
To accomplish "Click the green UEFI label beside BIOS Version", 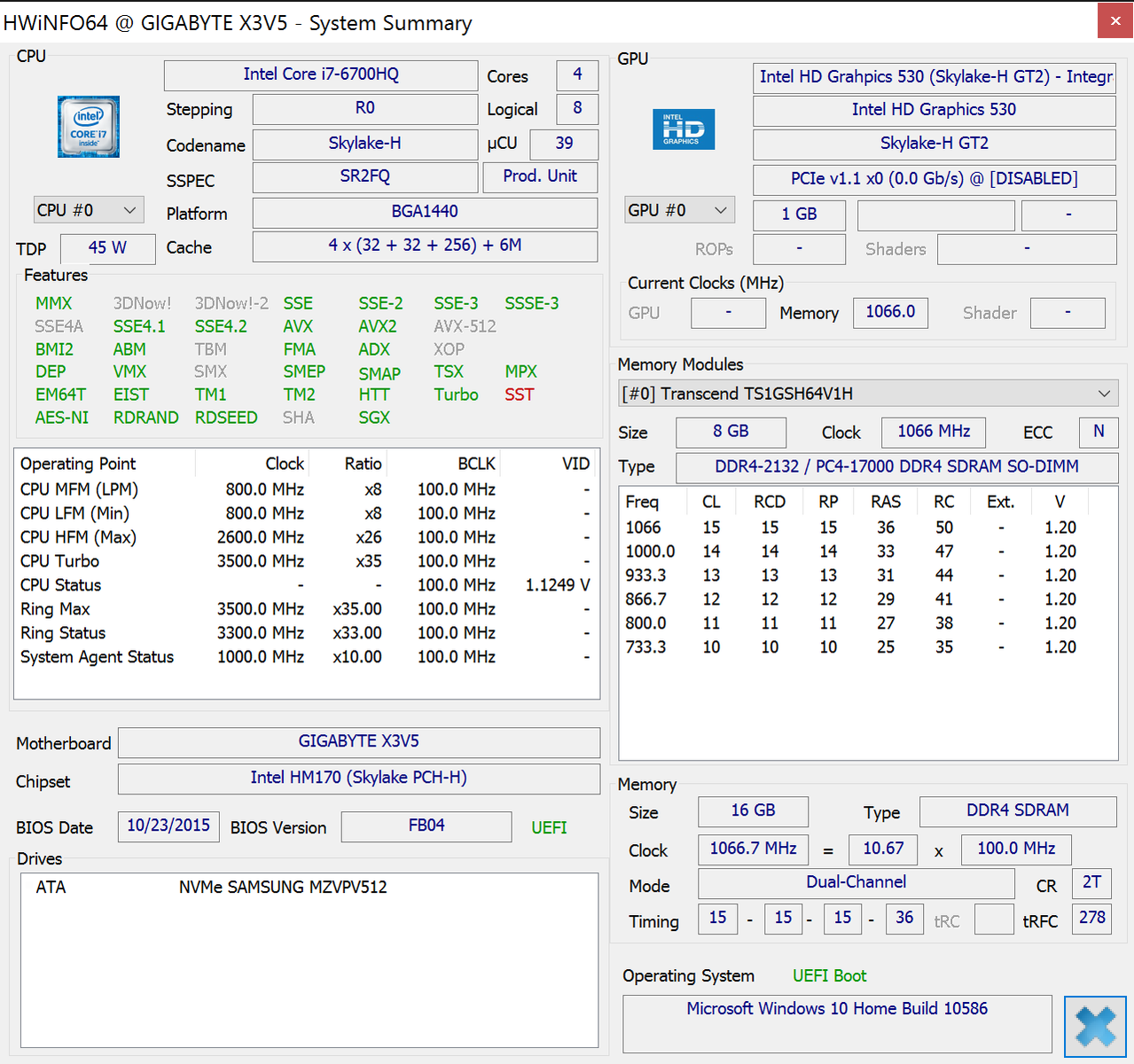I will tap(549, 827).
